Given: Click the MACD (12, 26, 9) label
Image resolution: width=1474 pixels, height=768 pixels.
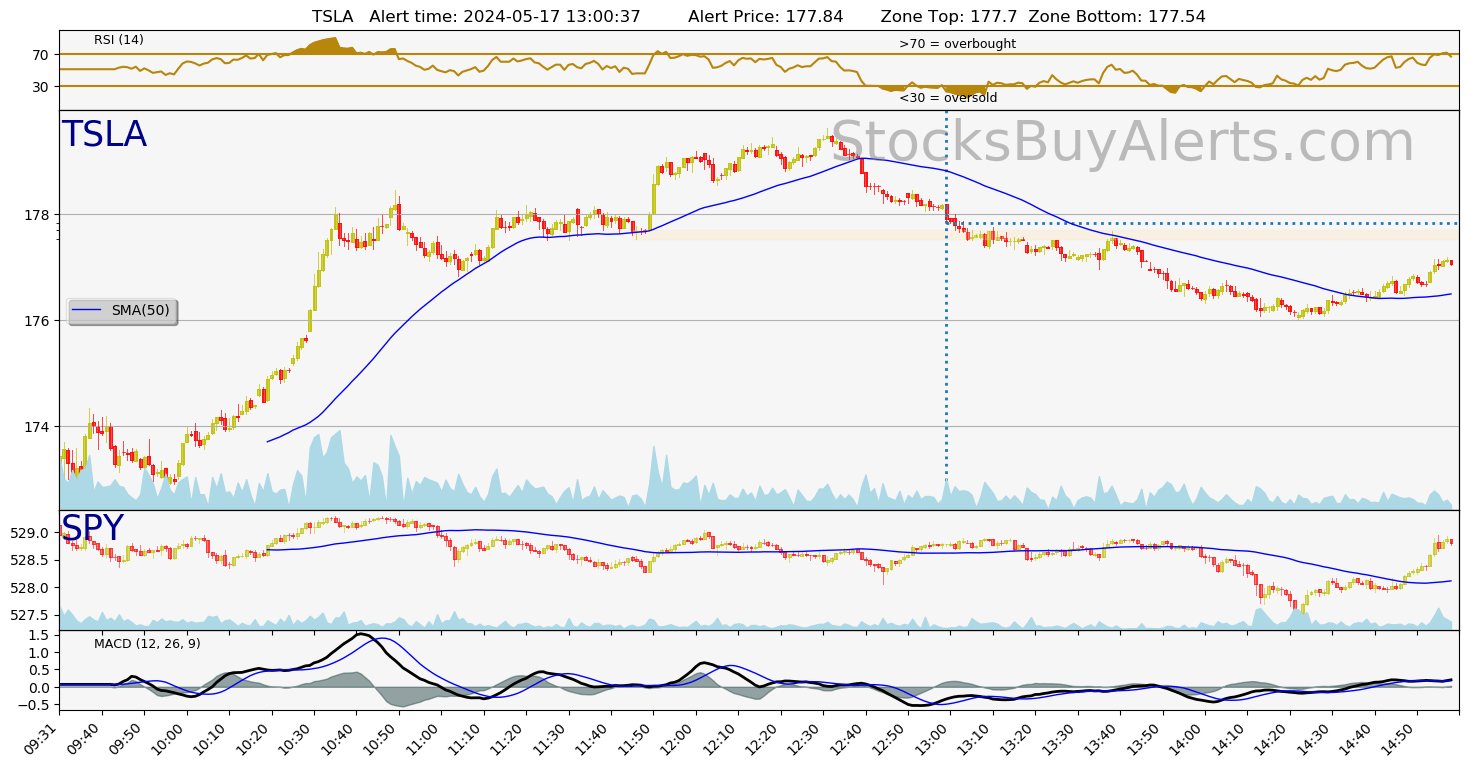Looking at the screenshot, I should pos(147,644).
